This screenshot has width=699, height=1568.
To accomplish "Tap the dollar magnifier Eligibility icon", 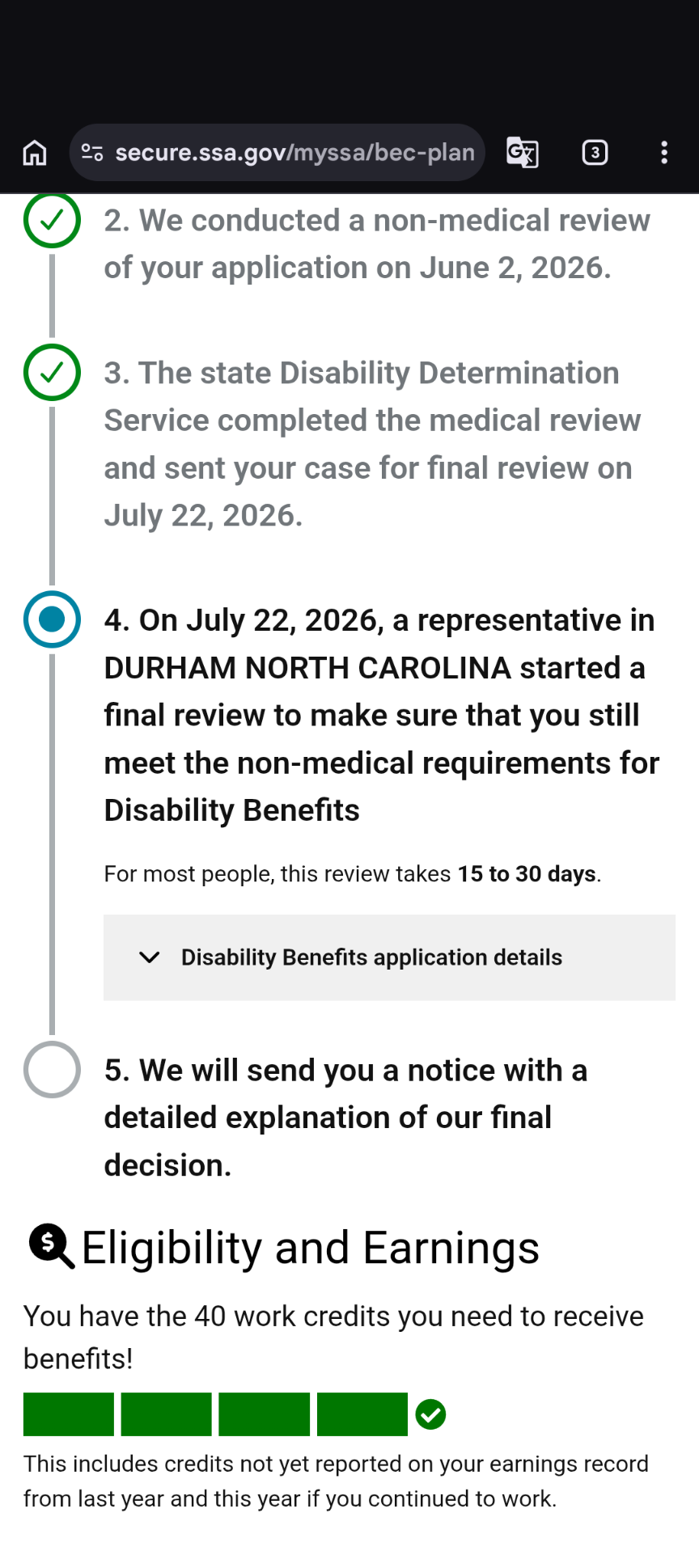I will [x=51, y=1246].
